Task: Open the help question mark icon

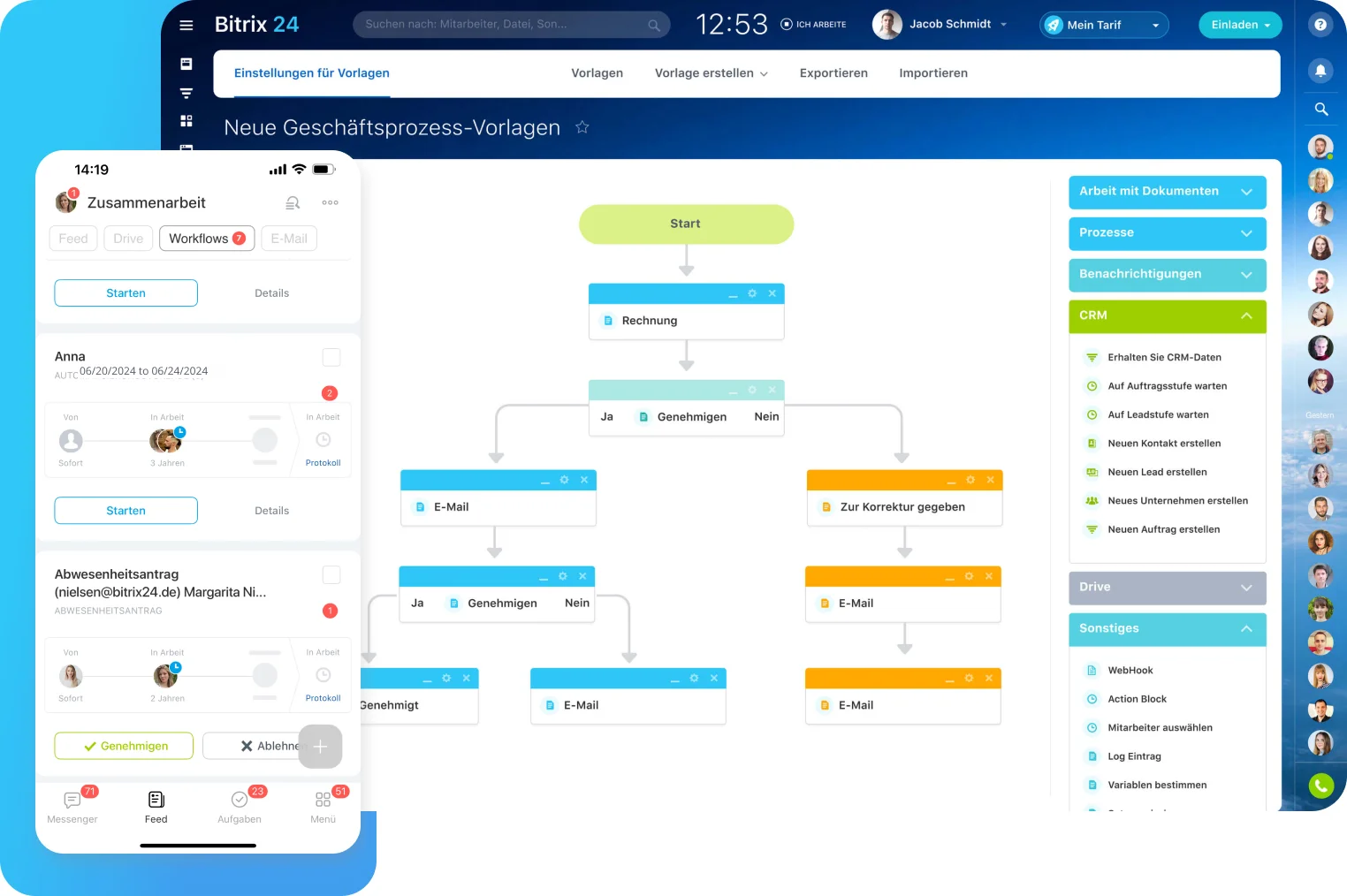Action: pos(1320,25)
